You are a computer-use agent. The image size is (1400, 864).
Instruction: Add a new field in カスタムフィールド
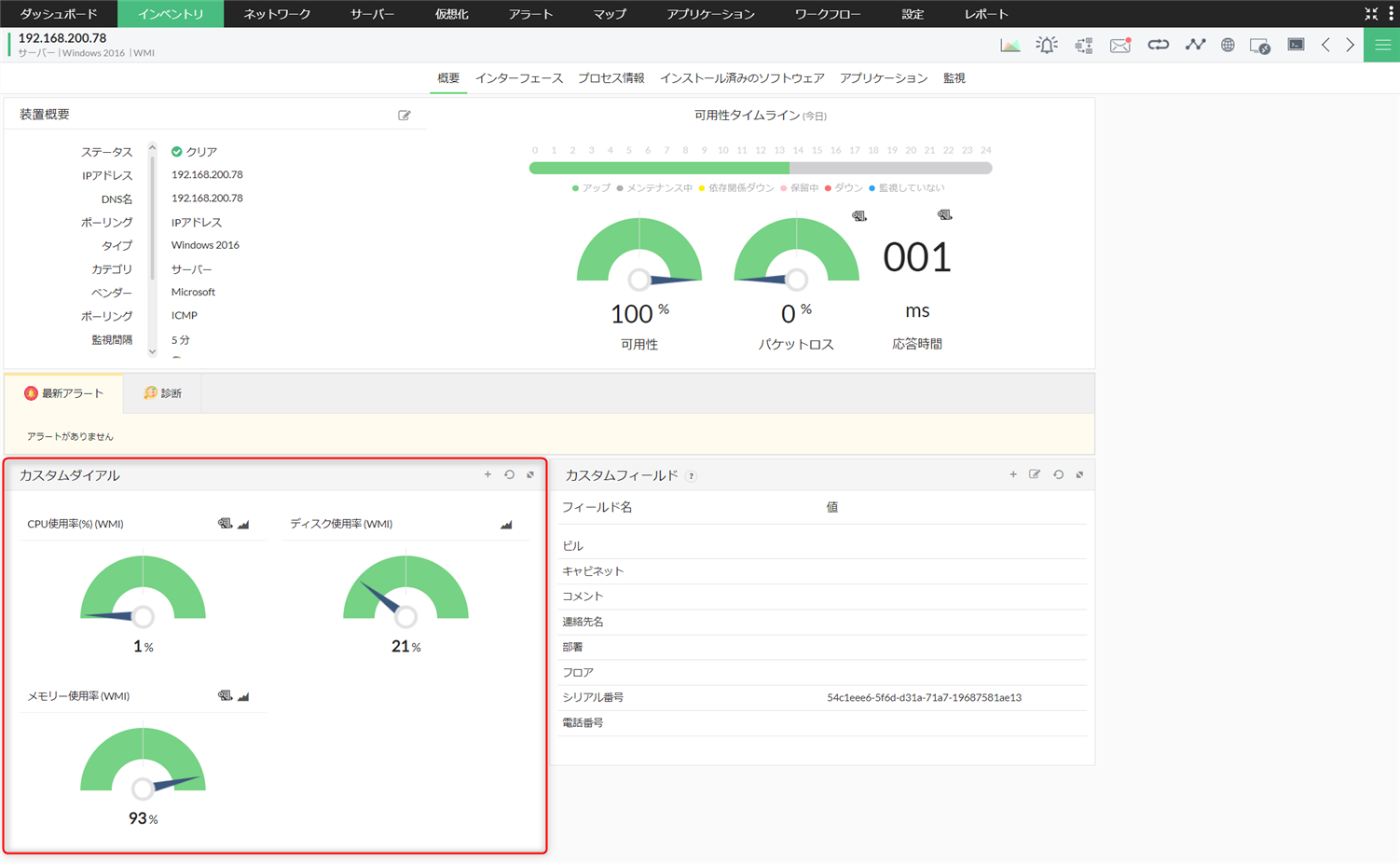tap(1013, 474)
